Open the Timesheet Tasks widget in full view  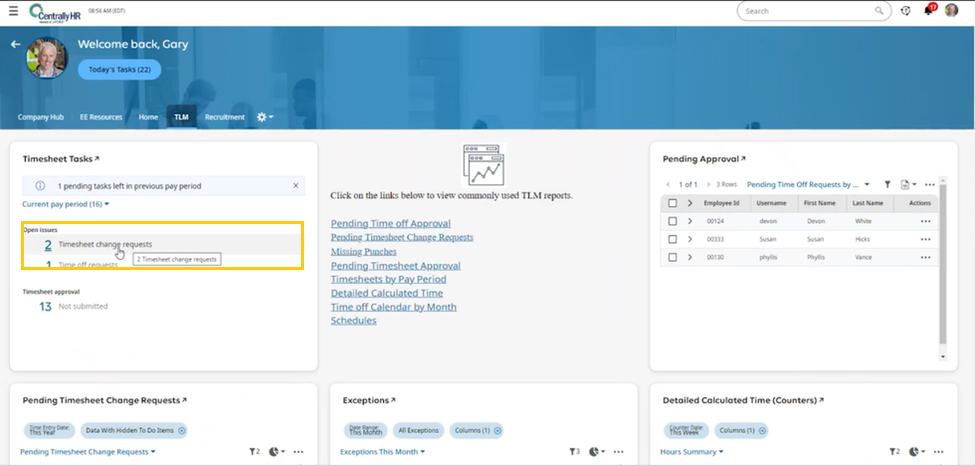[x=96, y=159]
